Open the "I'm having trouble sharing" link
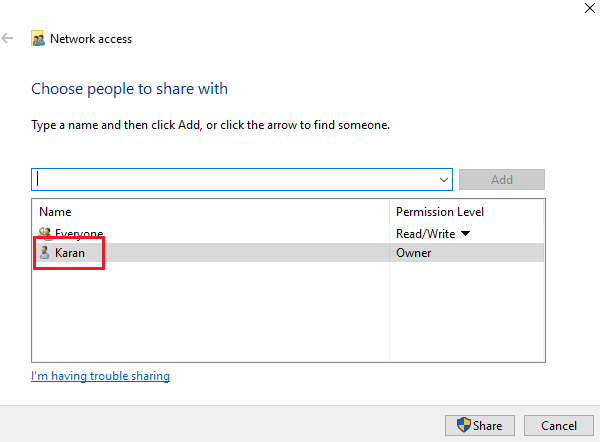Viewport: 600px width, 442px height. point(100,376)
